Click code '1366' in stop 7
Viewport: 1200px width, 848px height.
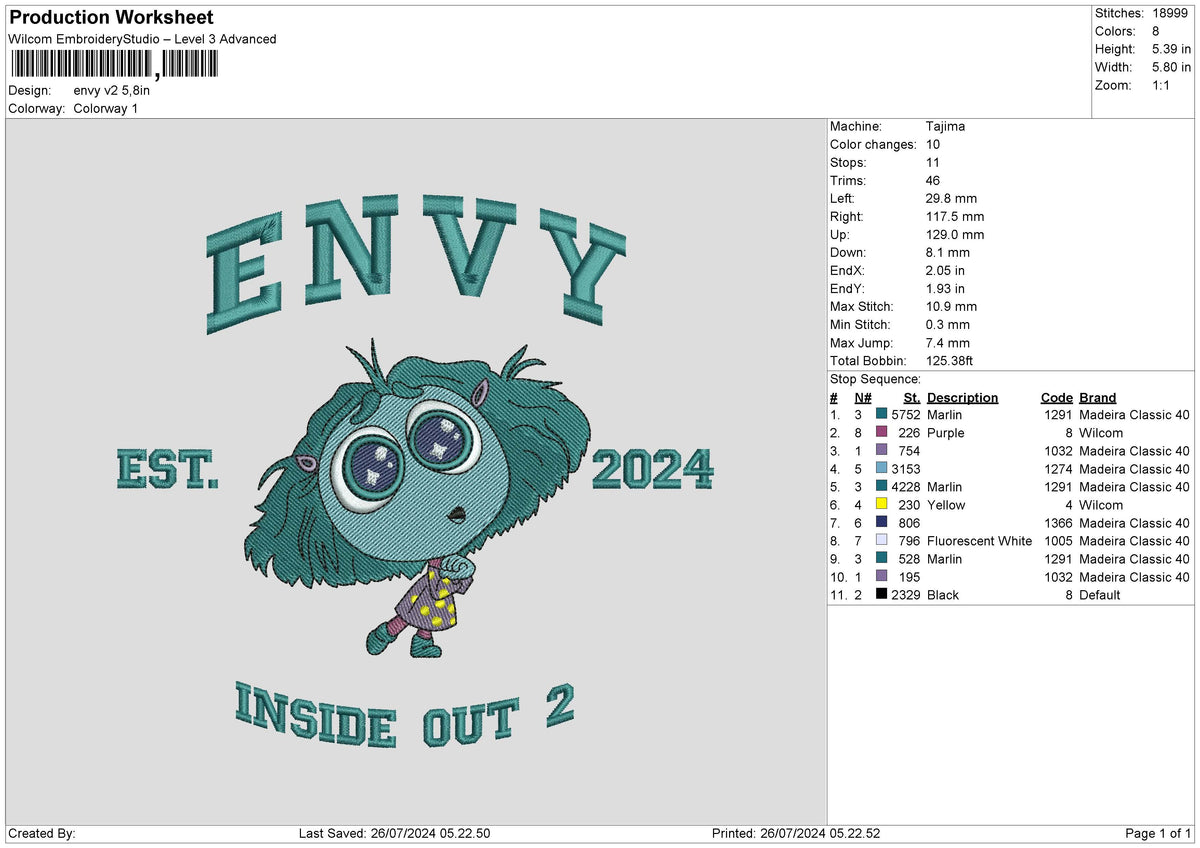tap(1057, 523)
